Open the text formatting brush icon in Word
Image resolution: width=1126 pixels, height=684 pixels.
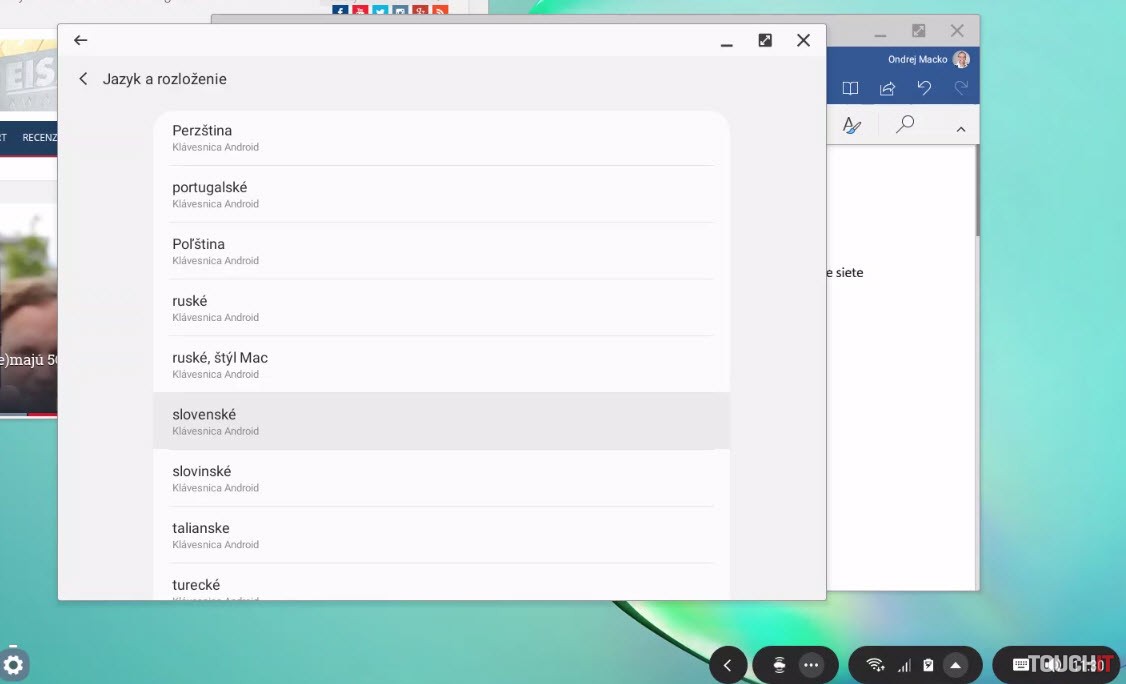pyautogui.click(x=851, y=125)
